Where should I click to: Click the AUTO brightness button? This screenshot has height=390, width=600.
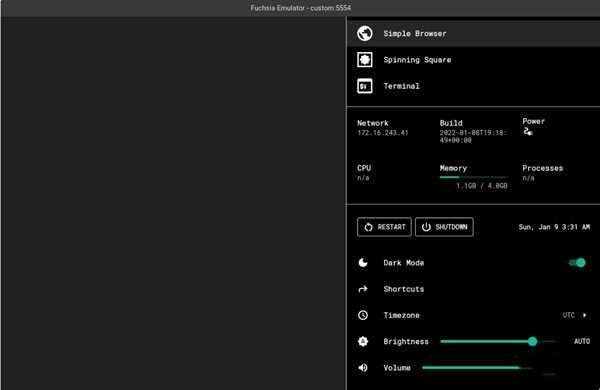coord(582,341)
